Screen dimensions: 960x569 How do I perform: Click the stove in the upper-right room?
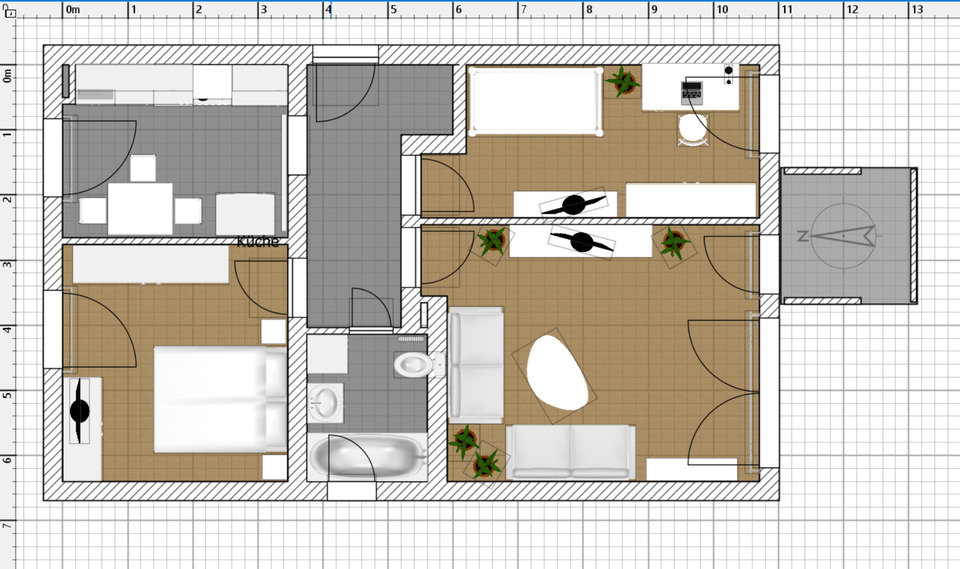693,91
